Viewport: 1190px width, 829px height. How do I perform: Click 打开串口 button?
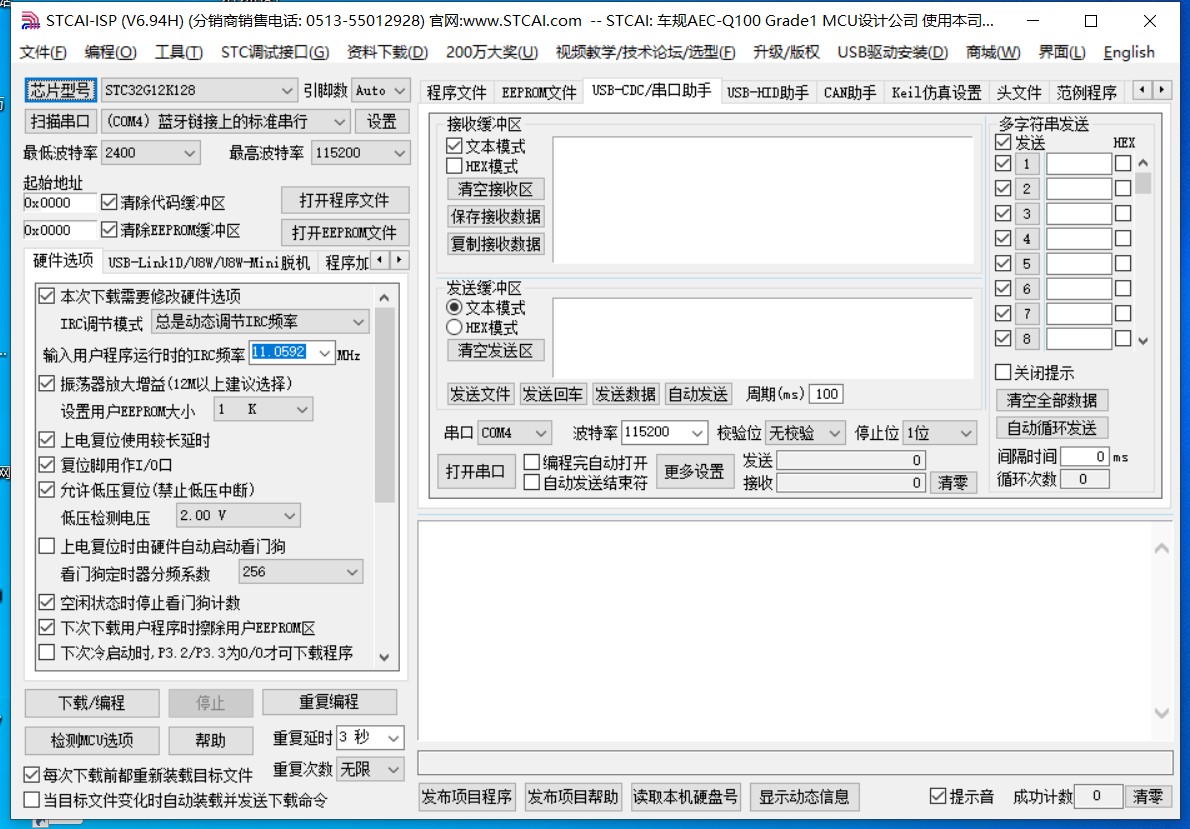[476, 471]
